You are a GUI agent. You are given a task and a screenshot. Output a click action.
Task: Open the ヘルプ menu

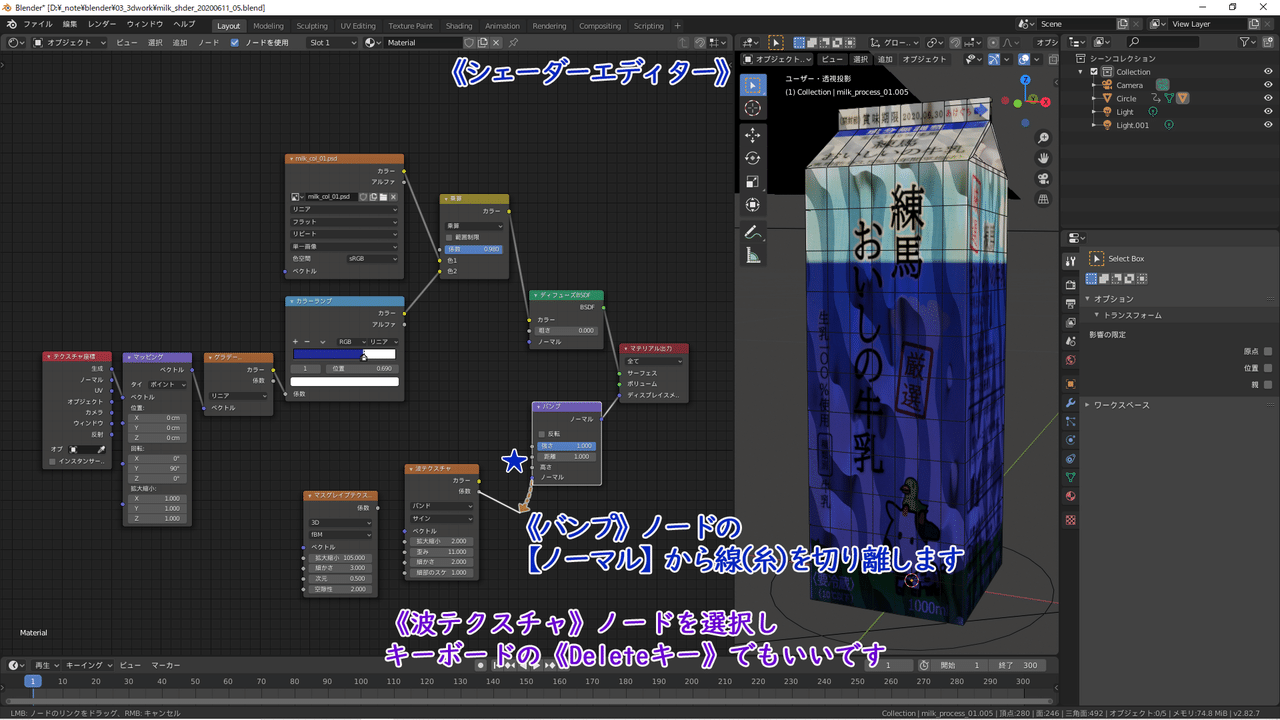[x=185, y=24]
